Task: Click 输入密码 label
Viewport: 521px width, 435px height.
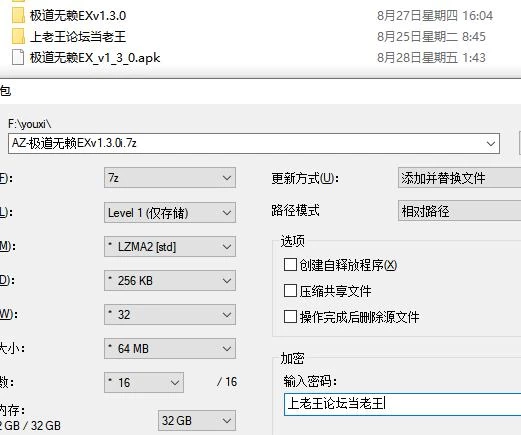Action: 310,381
